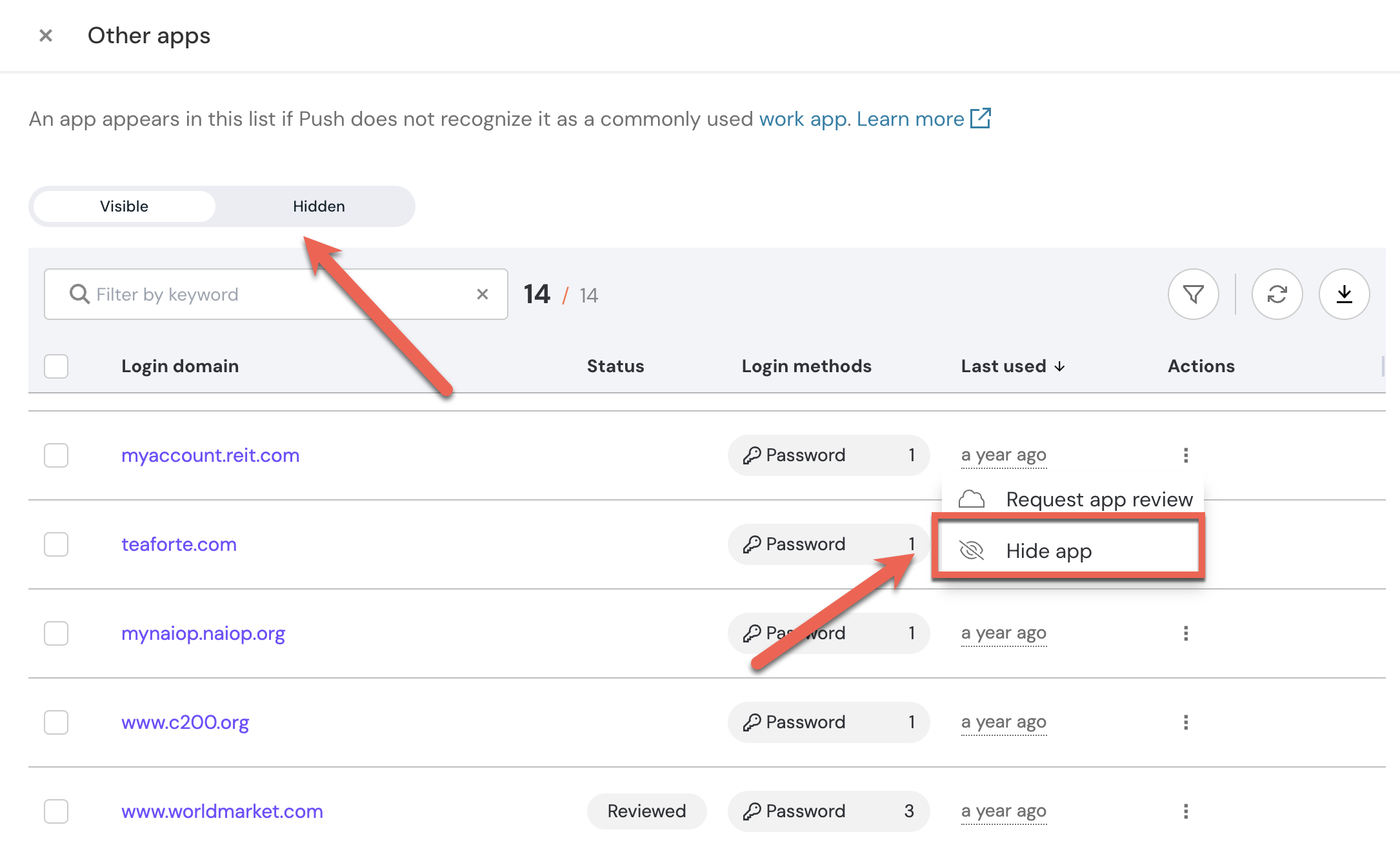The height and width of the screenshot is (854, 1400).
Task: Click the 14 / 14 results count
Action: tap(561, 295)
